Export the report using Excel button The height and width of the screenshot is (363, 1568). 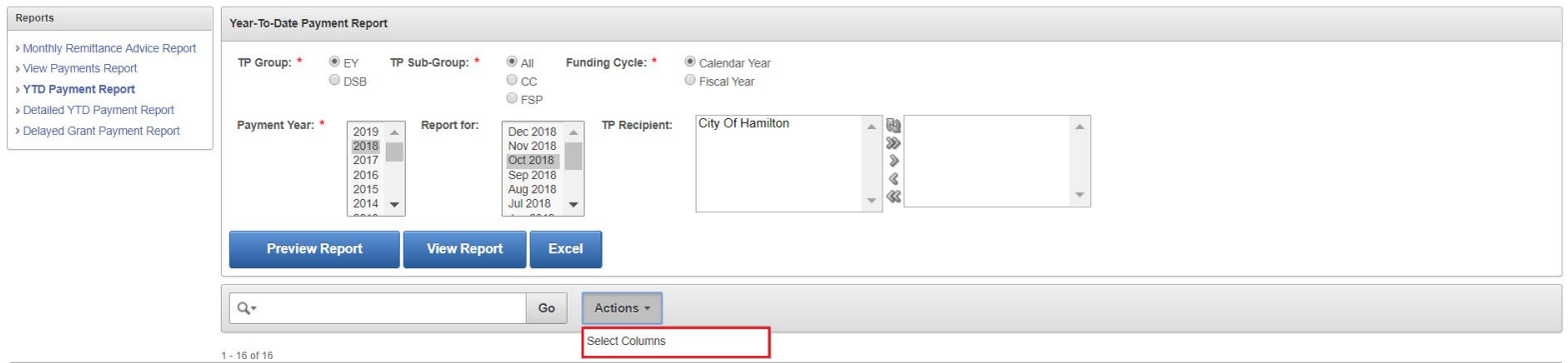566,249
